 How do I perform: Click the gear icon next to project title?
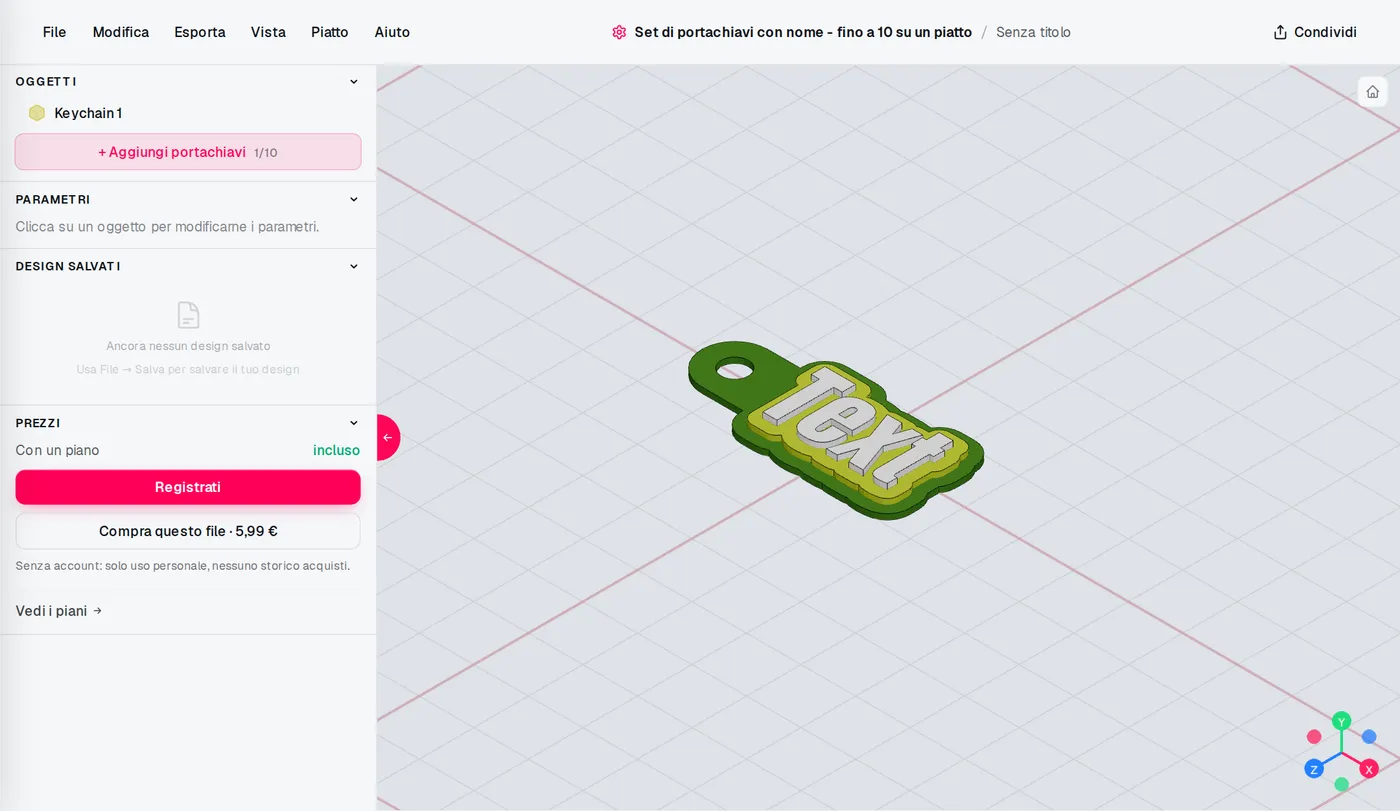click(619, 32)
